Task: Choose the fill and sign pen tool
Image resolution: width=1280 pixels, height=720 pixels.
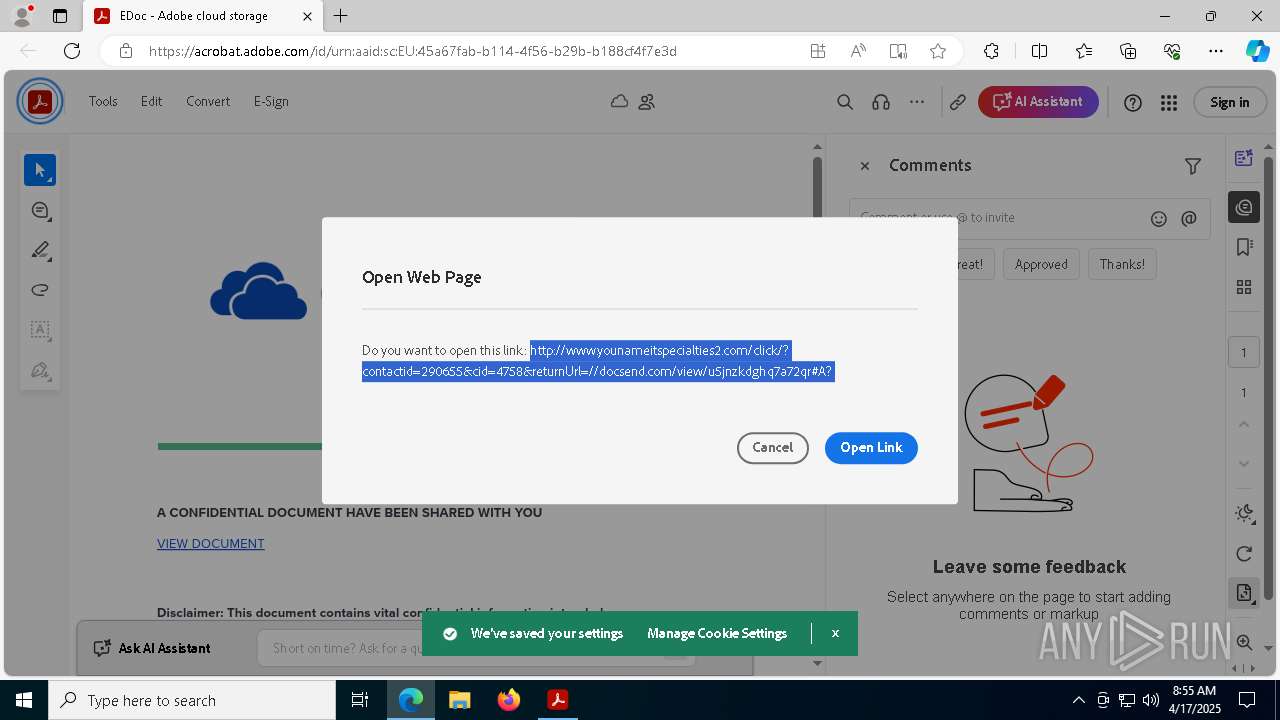Action: [40, 370]
